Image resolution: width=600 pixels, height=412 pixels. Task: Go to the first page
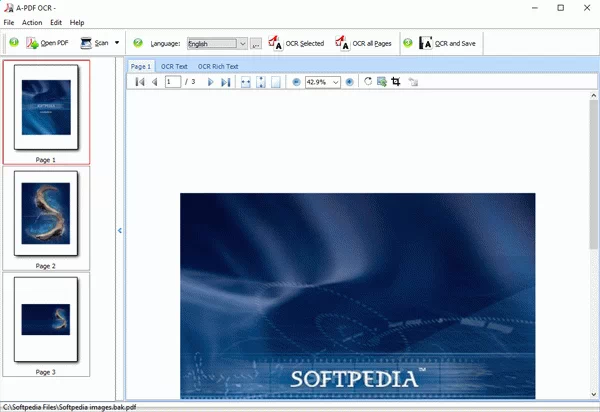(140, 82)
